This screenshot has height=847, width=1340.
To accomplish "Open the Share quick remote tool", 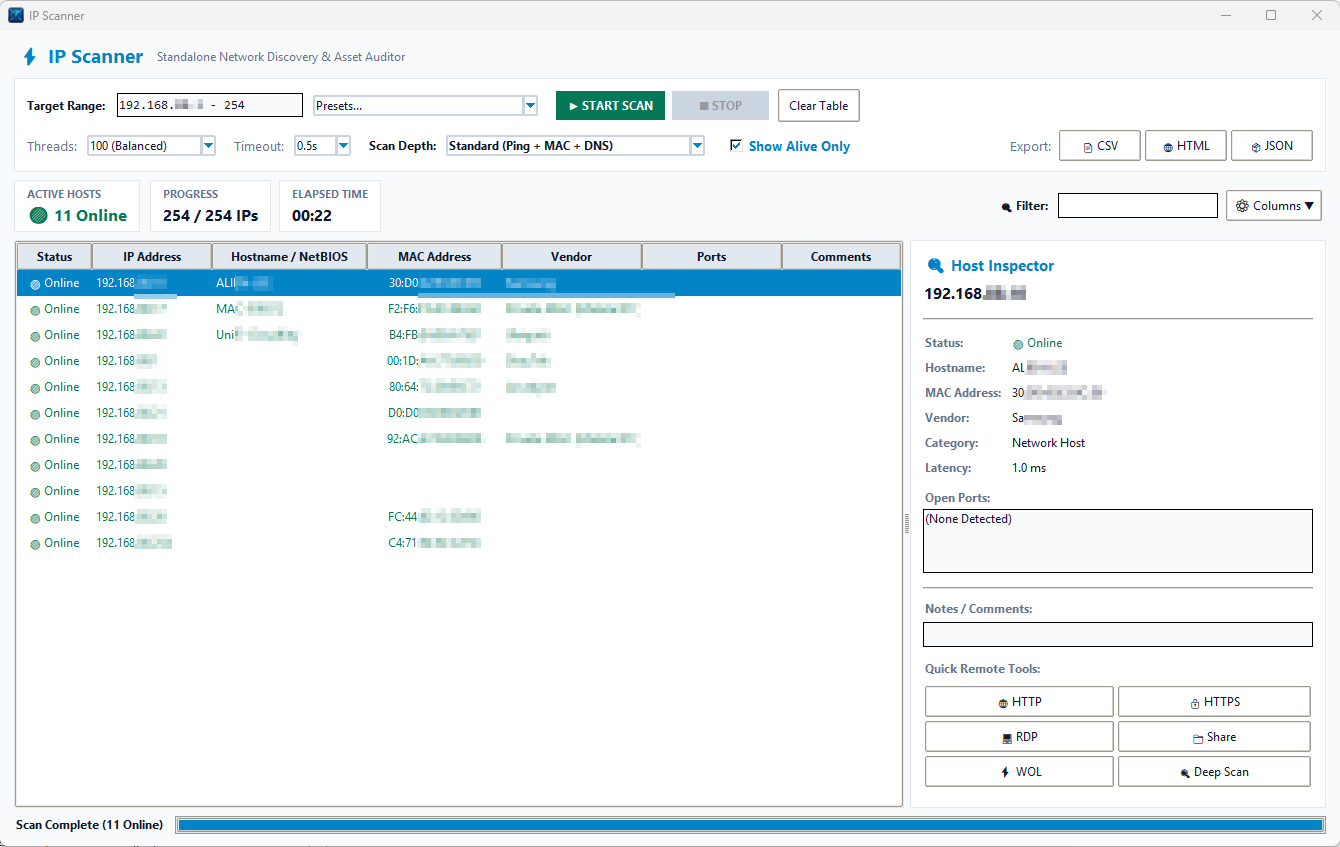I will [1214, 737].
